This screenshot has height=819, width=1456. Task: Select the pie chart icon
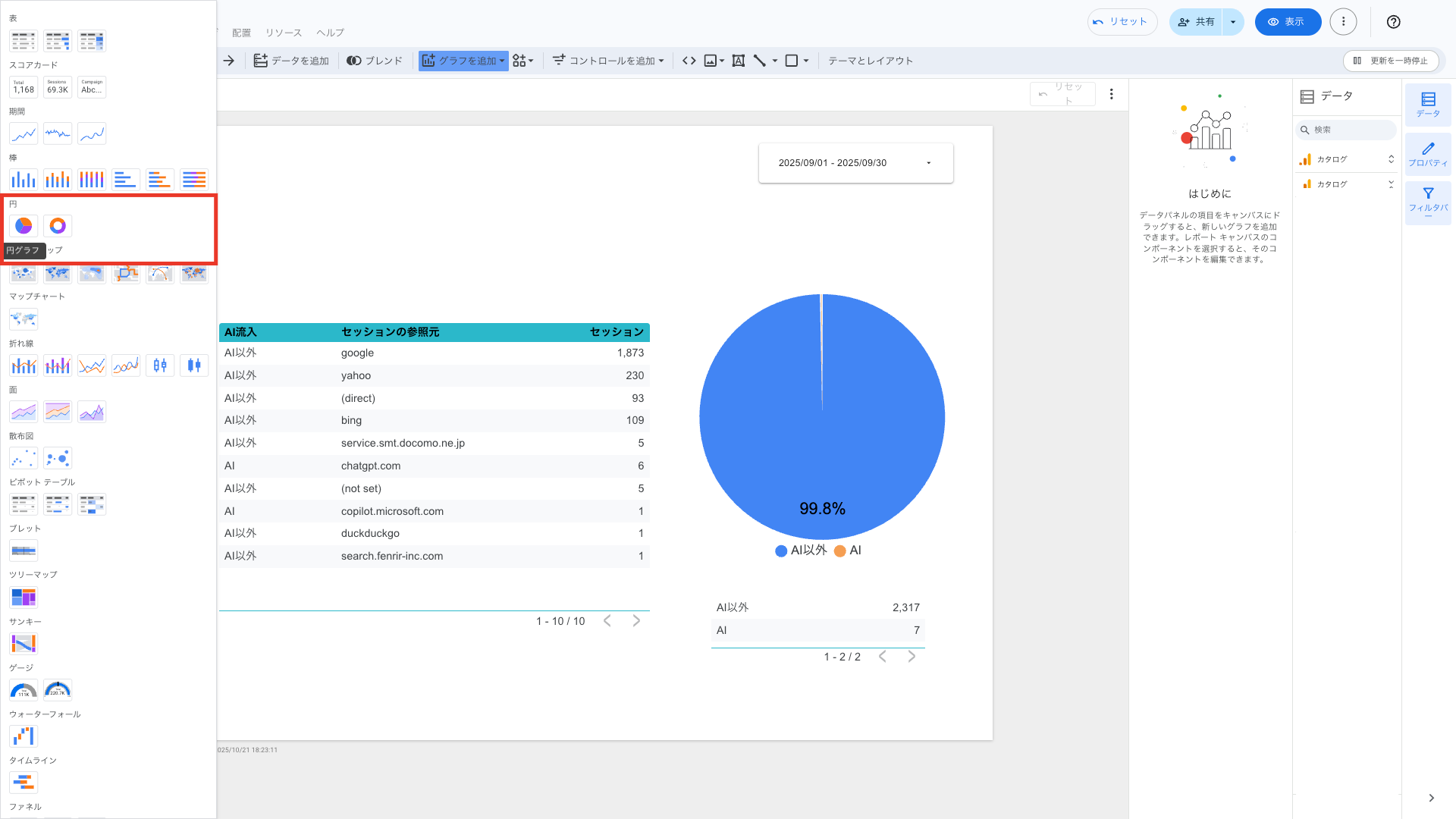pyautogui.click(x=24, y=226)
